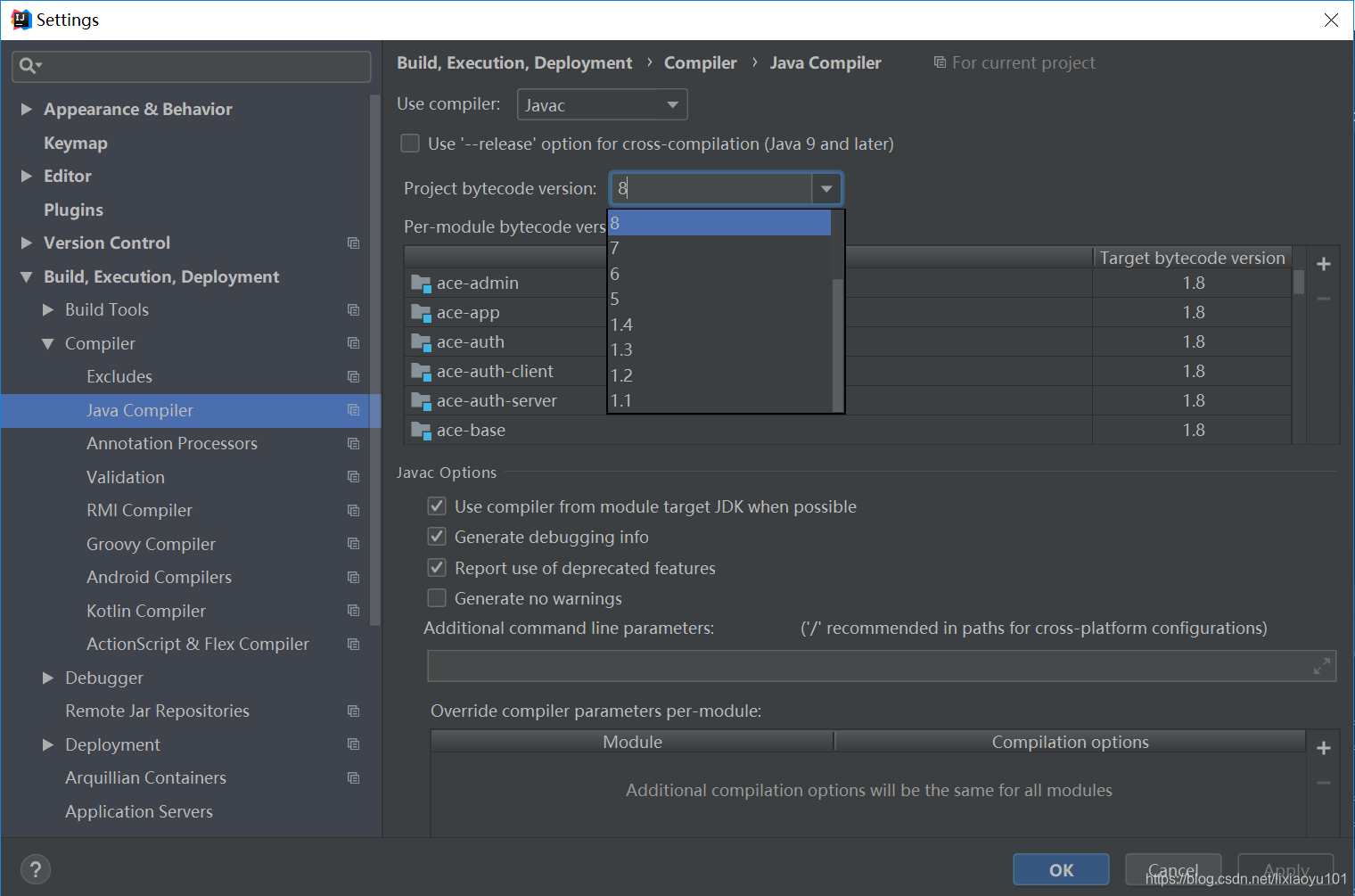The image size is (1355, 896).
Task: Open Annotation Processors settings
Action: click(x=172, y=444)
